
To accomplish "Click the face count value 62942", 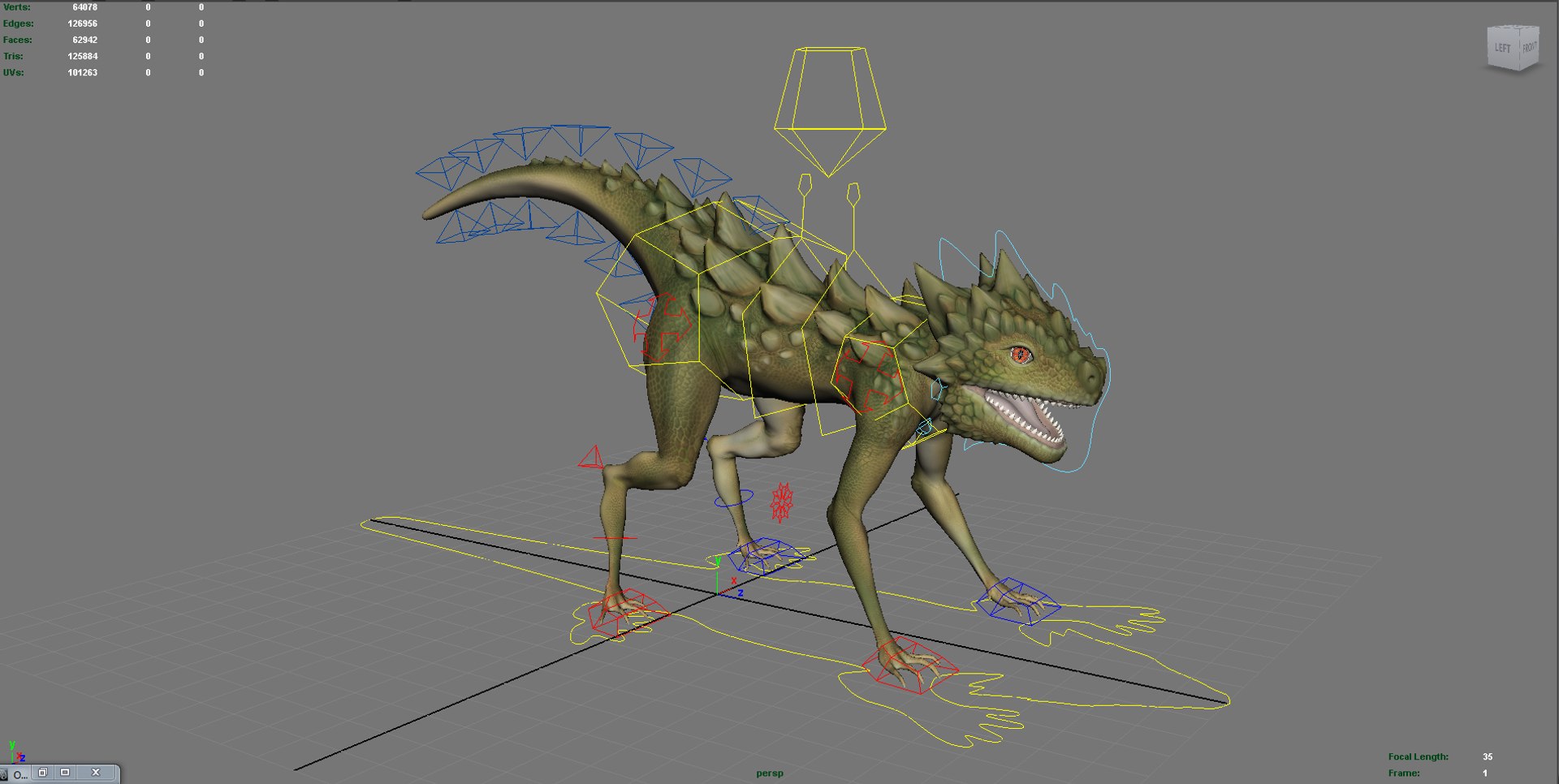I will (84, 40).
